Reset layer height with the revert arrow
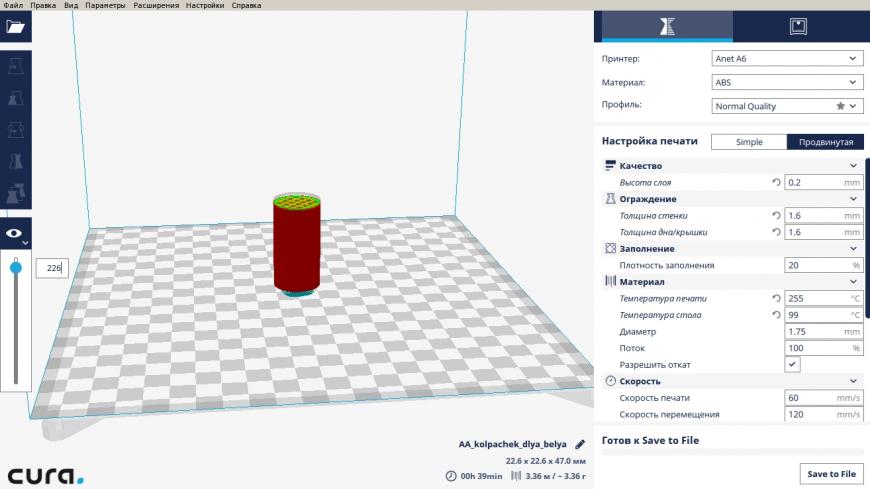 point(776,182)
